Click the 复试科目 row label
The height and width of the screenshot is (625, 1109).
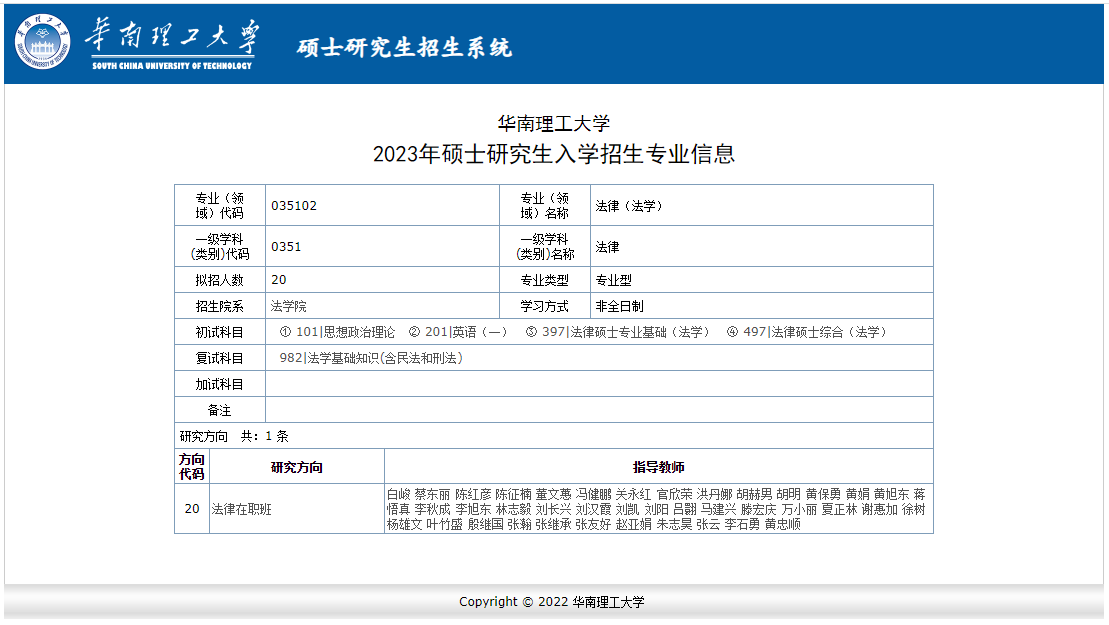(x=220, y=358)
